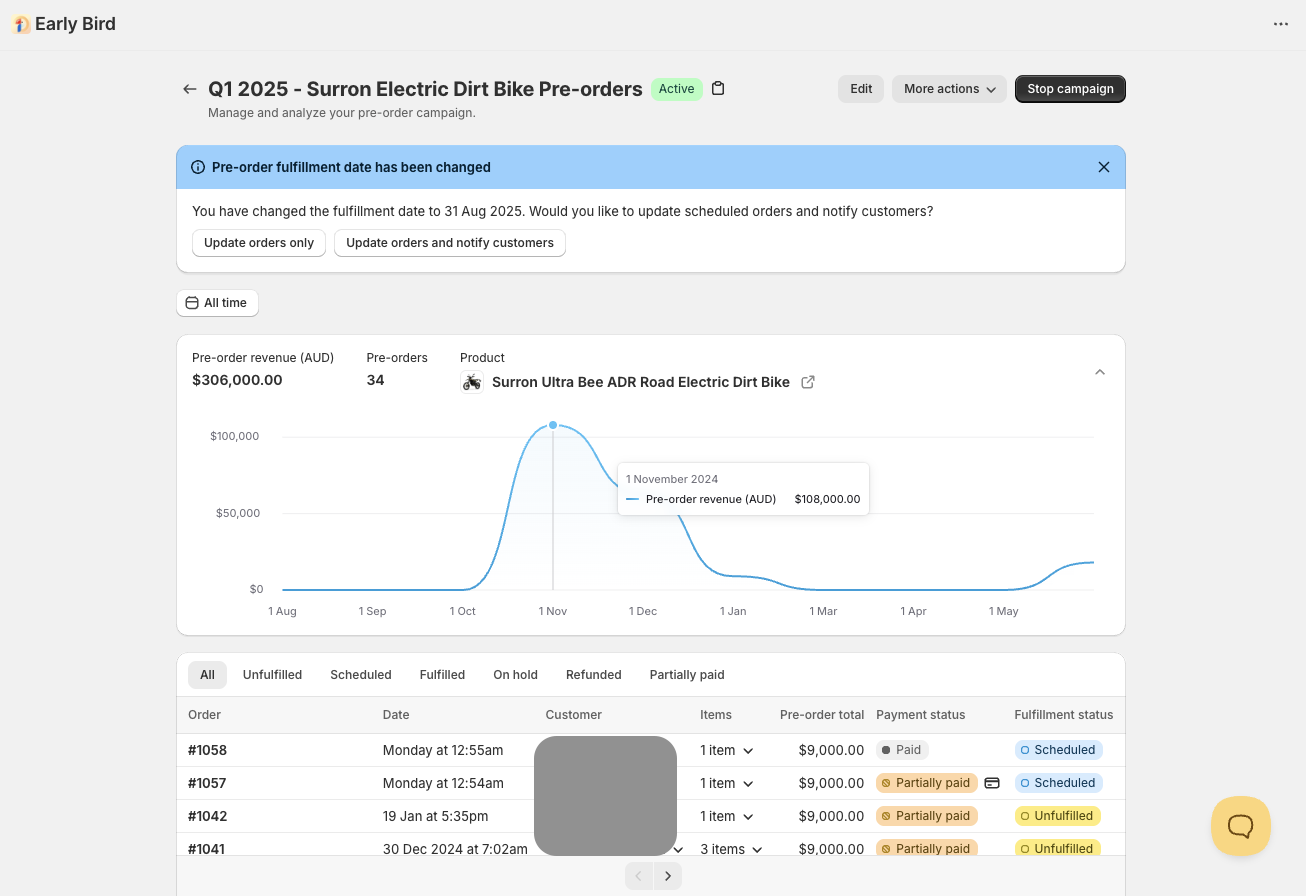Switch to the On hold tab
The height and width of the screenshot is (896, 1306).
click(x=515, y=675)
